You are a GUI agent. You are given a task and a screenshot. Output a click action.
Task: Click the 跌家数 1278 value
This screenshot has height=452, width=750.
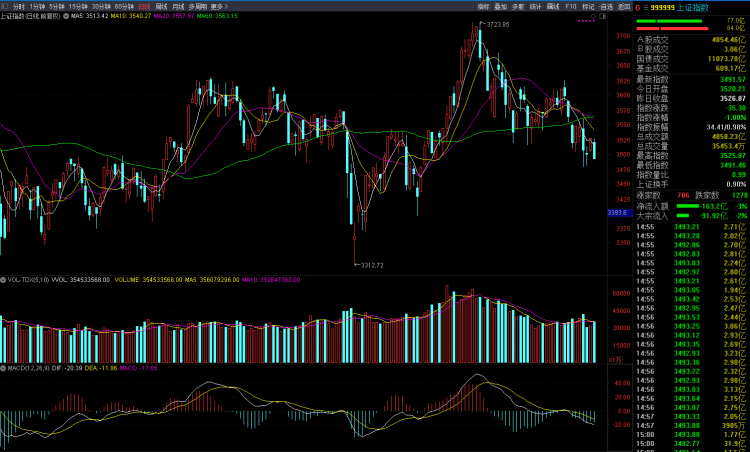(739, 195)
